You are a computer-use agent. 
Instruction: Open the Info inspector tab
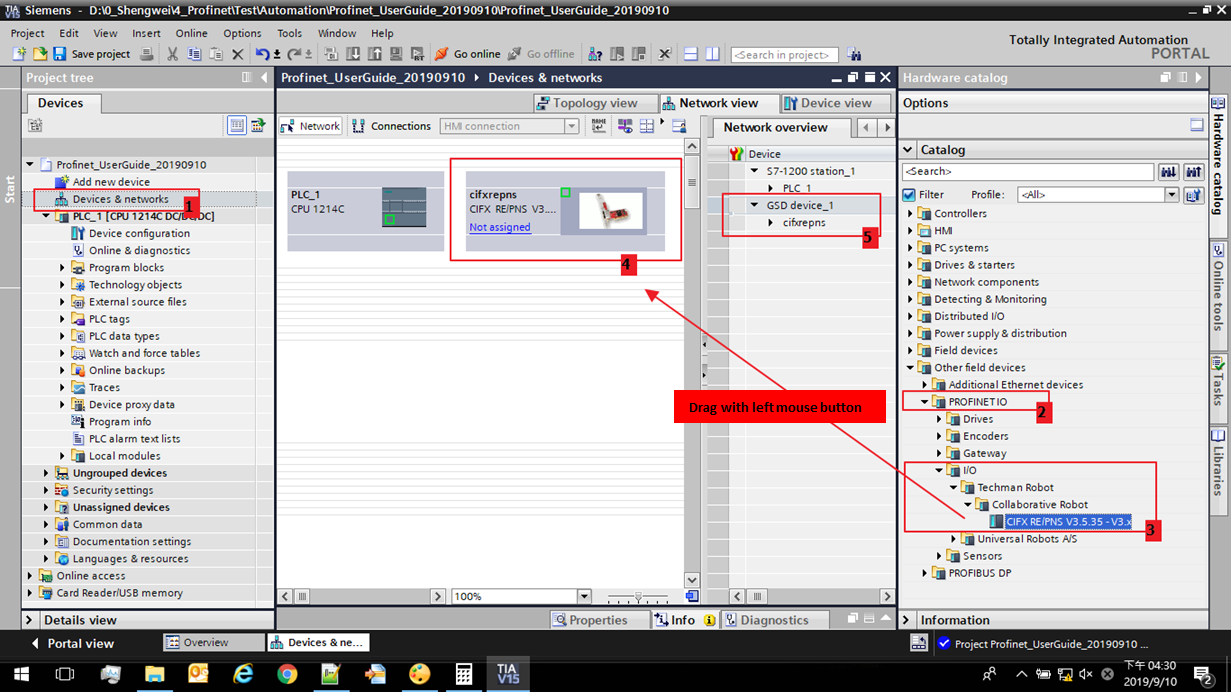684,620
